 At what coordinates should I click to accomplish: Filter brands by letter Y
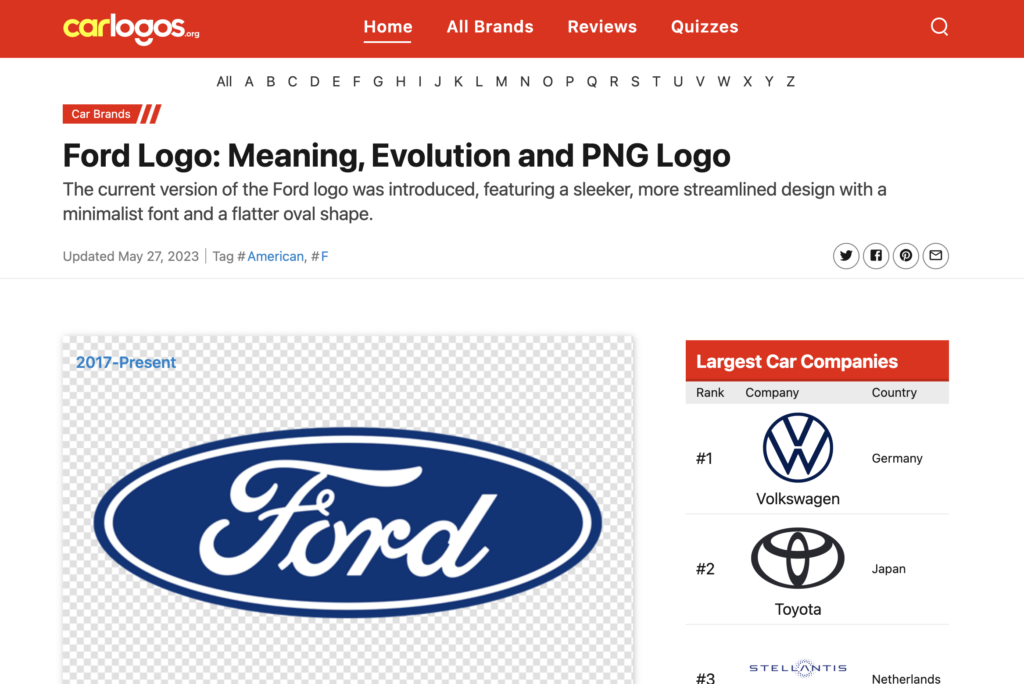[769, 82]
